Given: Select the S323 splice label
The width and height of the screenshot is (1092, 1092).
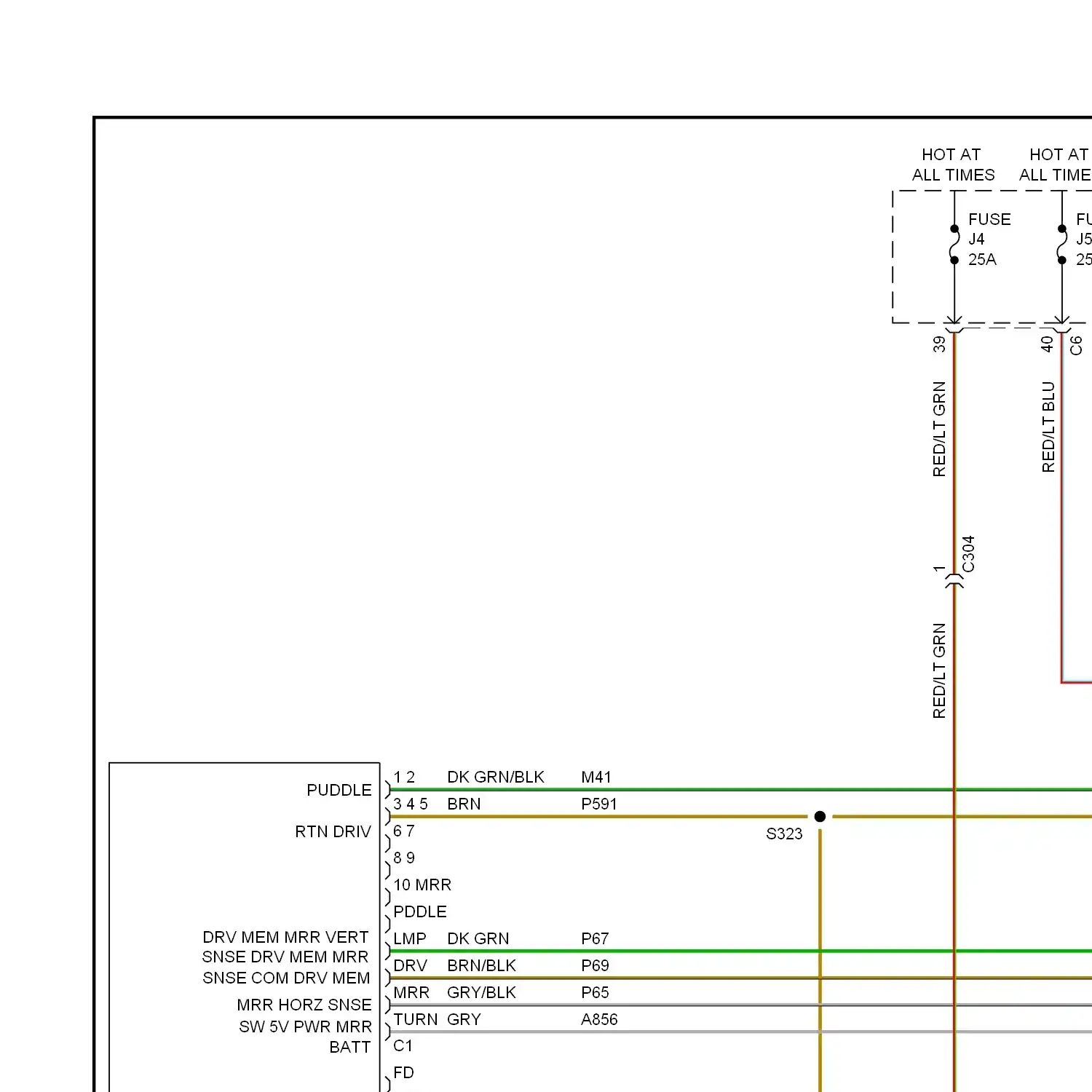Looking at the screenshot, I should 784,834.
